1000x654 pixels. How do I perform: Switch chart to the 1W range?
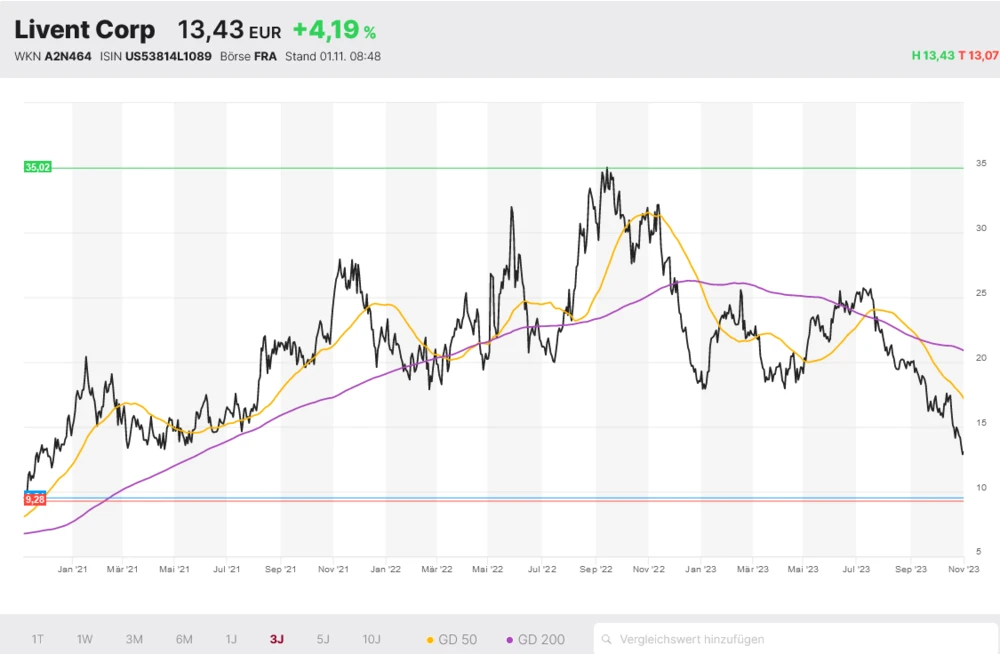click(x=85, y=639)
